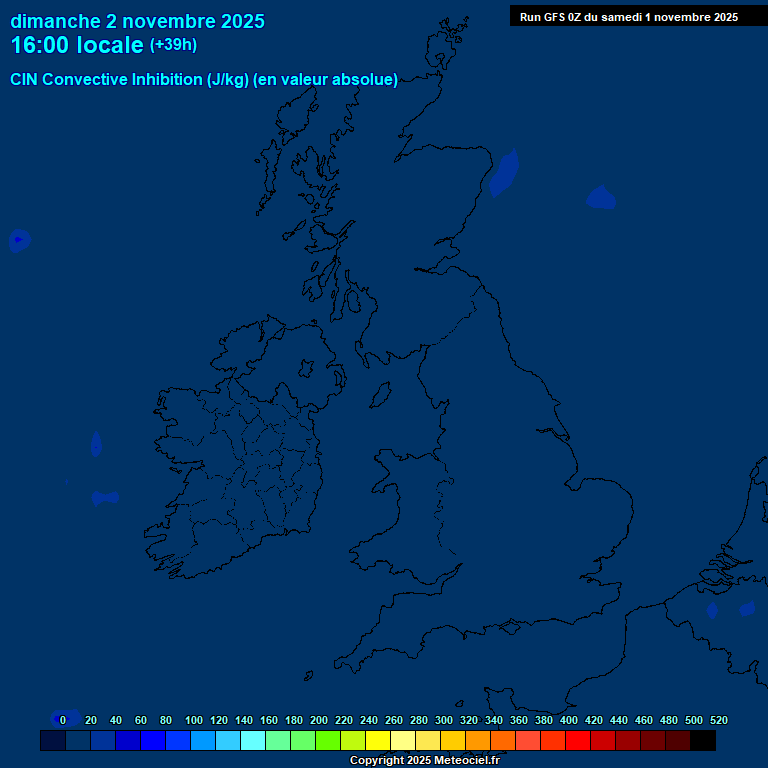Click the blue patch in the North Sea
Screen dimensions: 768x768
[x=601, y=197]
